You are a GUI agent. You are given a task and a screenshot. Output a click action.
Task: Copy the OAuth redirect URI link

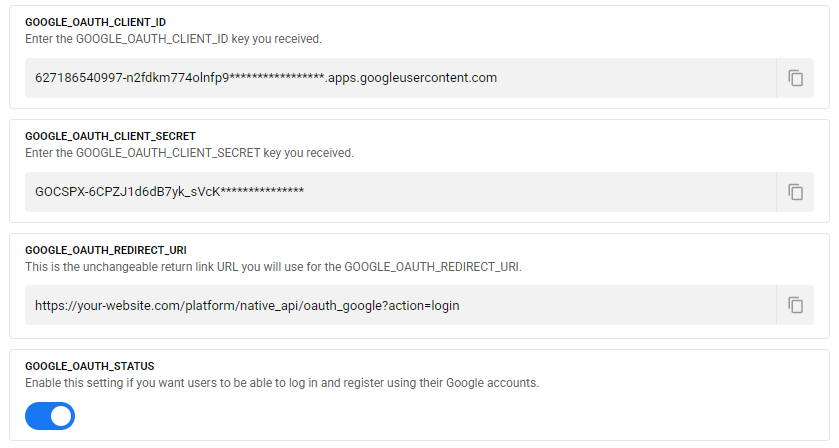[795, 305]
